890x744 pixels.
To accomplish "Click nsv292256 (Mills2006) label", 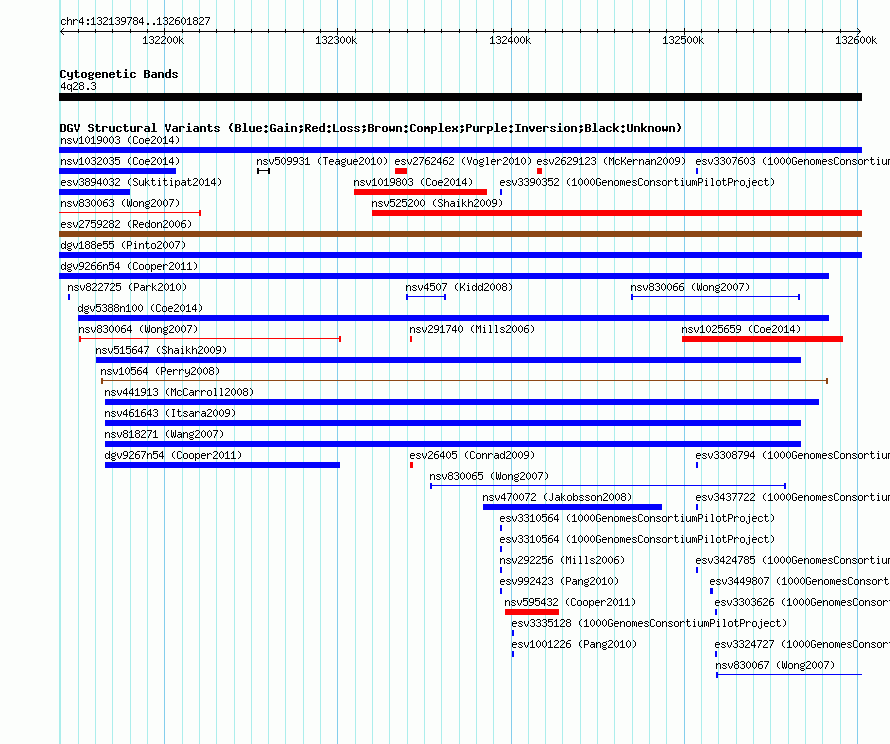I will point(562,560).
